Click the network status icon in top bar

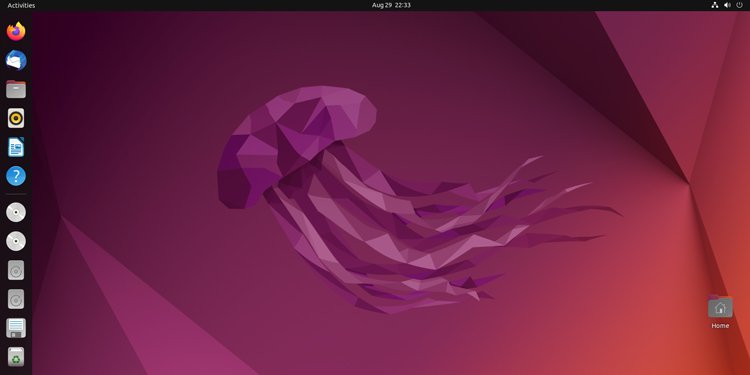(x=715, y=5)
